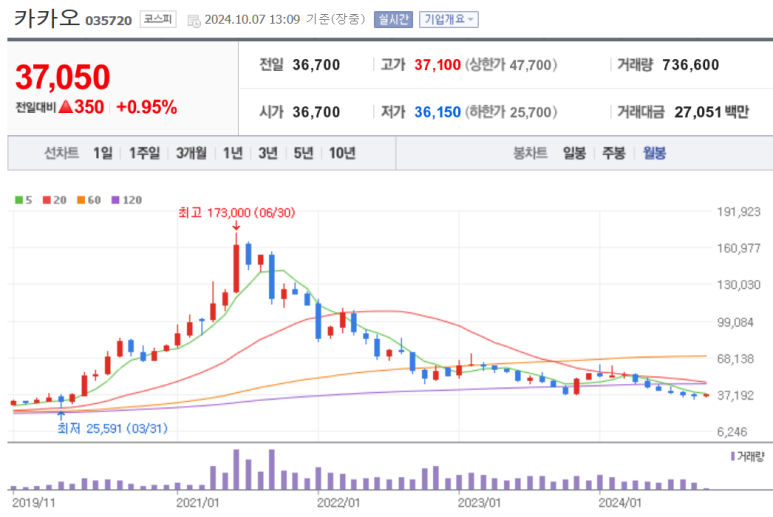The width and height of the screenshot is (773, 517).
Task: Click the 최고 173,000 (06/30) high label
Action: (x=236, y=213)
